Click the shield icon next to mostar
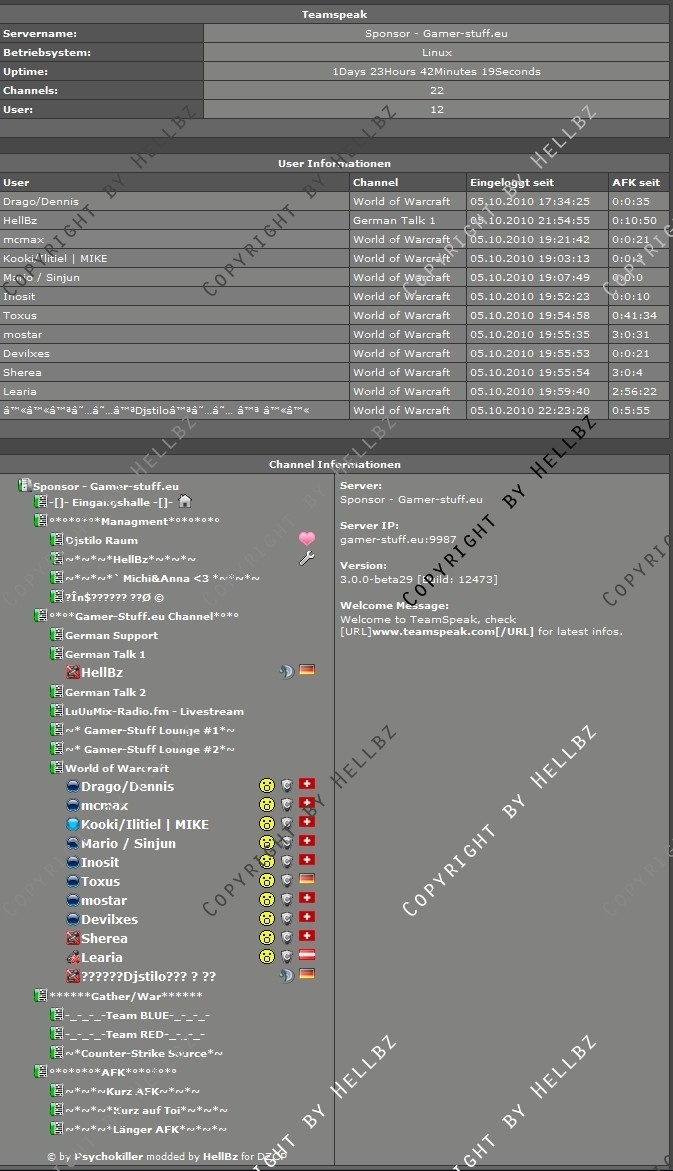The height and width of the screenshot is (1171, 673). pyautogui.click(x=286, y=899)
